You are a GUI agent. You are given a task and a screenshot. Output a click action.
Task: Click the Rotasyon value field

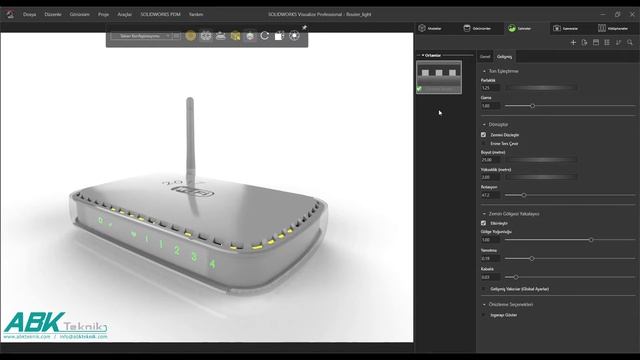(490, 195)
